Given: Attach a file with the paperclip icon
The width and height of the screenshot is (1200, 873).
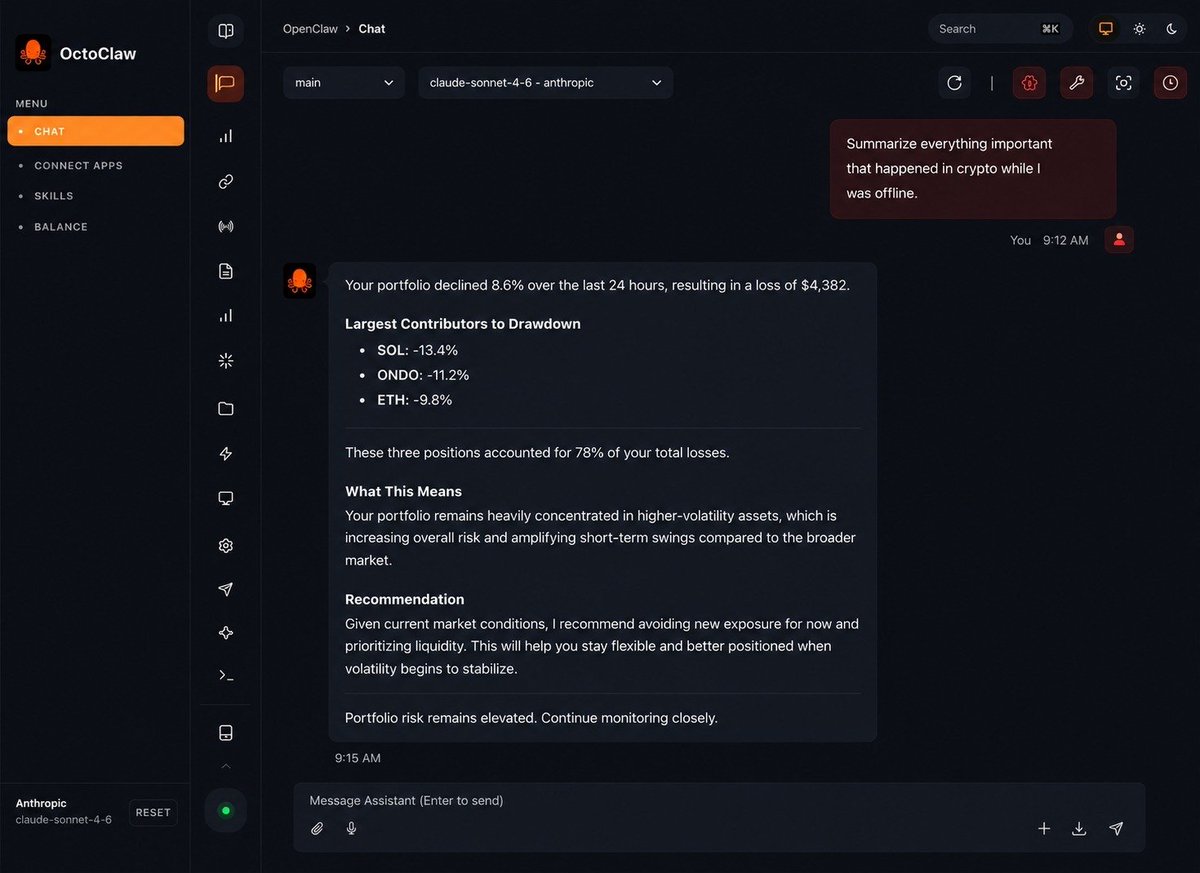Looking at the screenshot, I should point(317,828).
